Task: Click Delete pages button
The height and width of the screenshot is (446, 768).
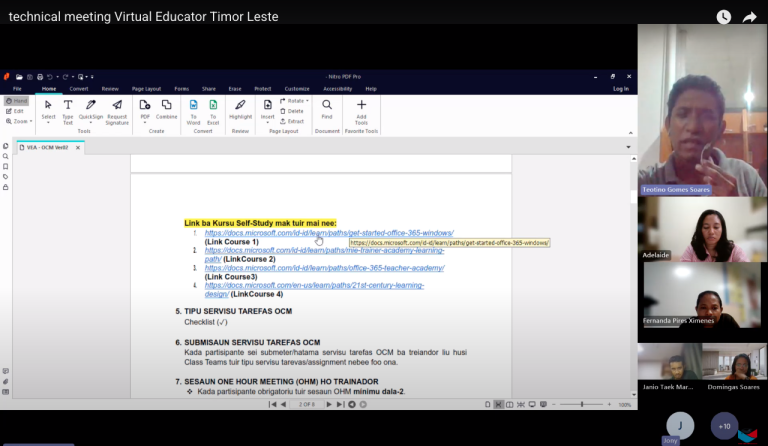Action: coord(292,111)
